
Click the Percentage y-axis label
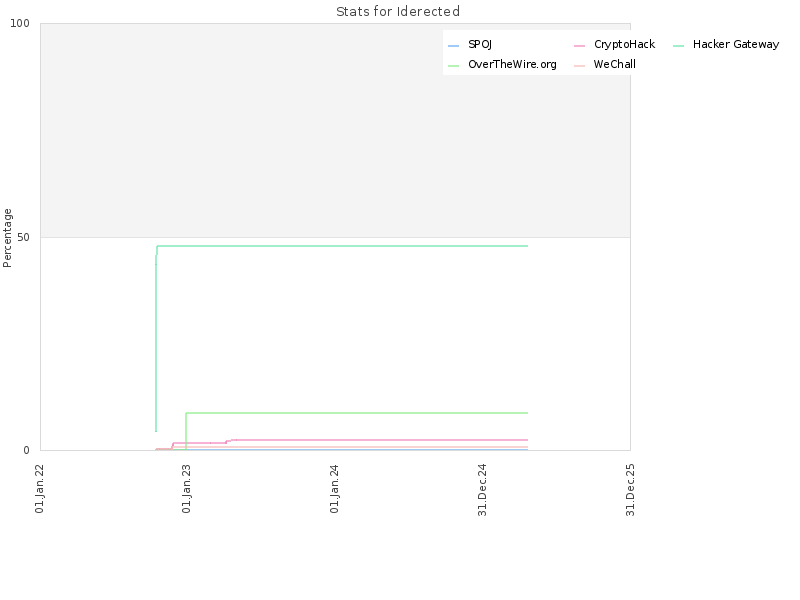pyautogui.click(x=7, y=238)
